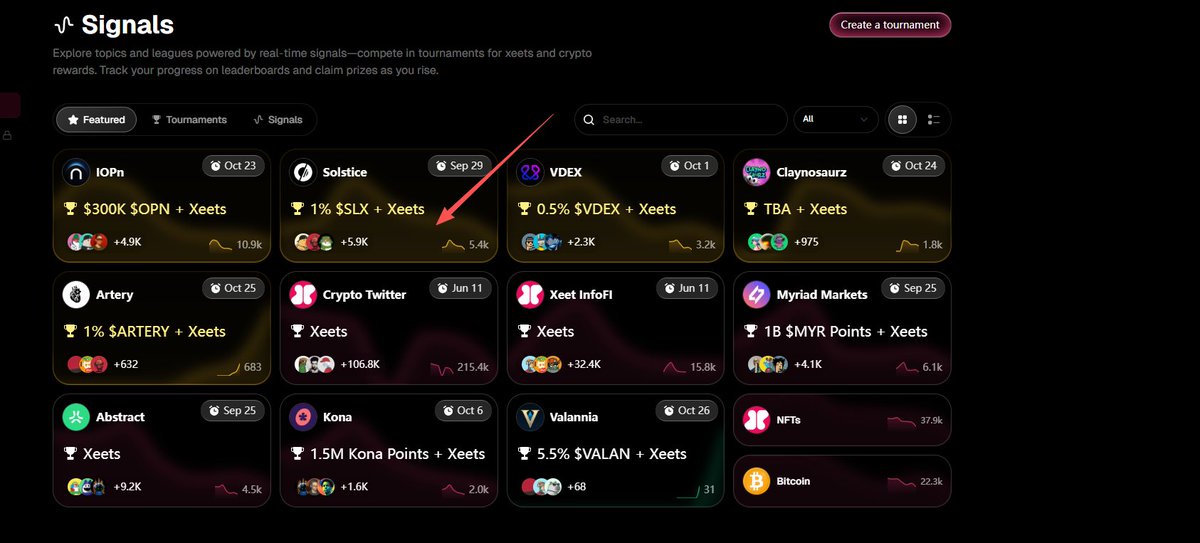Switch to list view layout
Viewport: 1200px width, 543px height.
click(x=934, y=120)
